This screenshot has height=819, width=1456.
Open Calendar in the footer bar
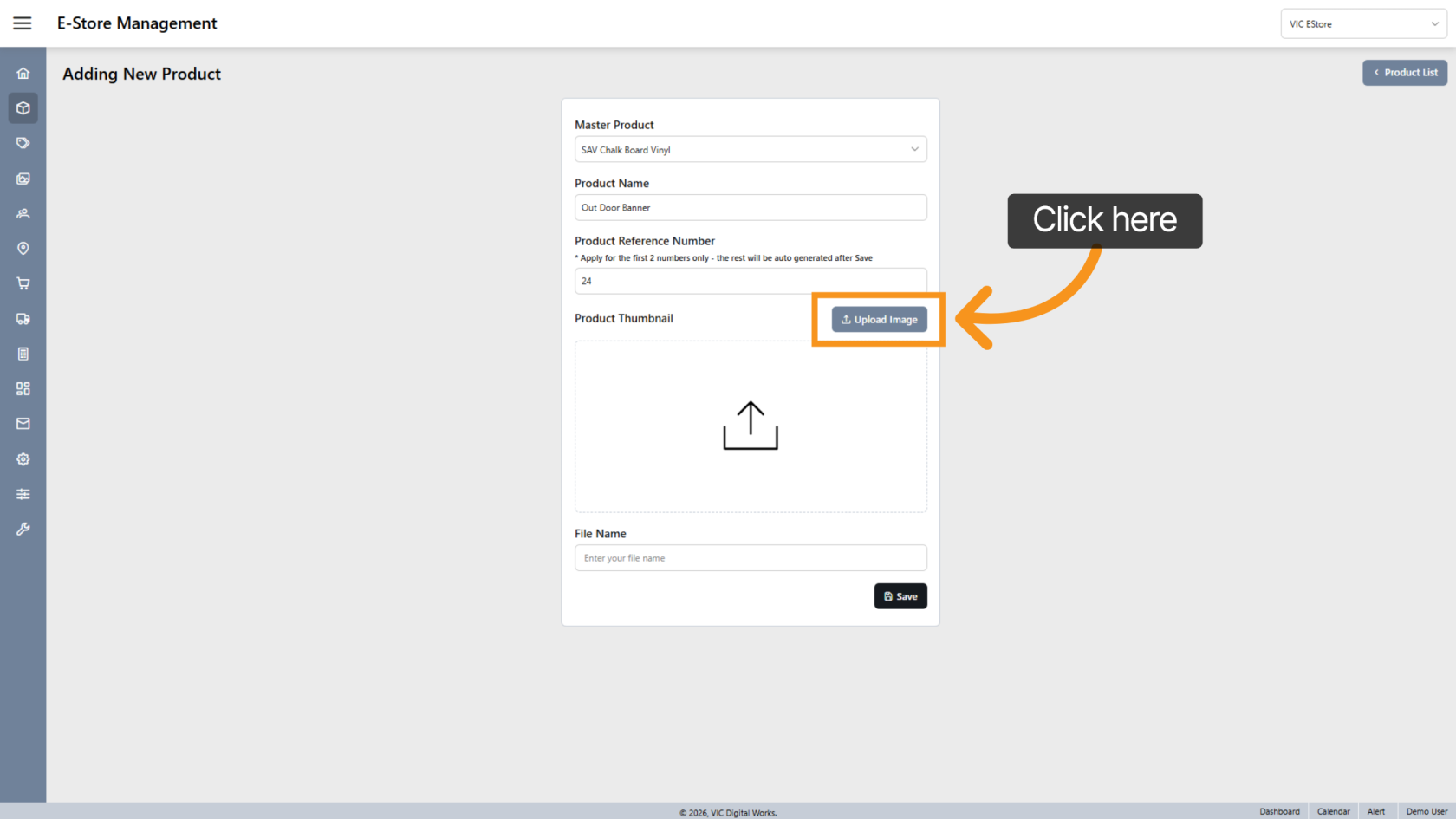tap(1333, 811)
